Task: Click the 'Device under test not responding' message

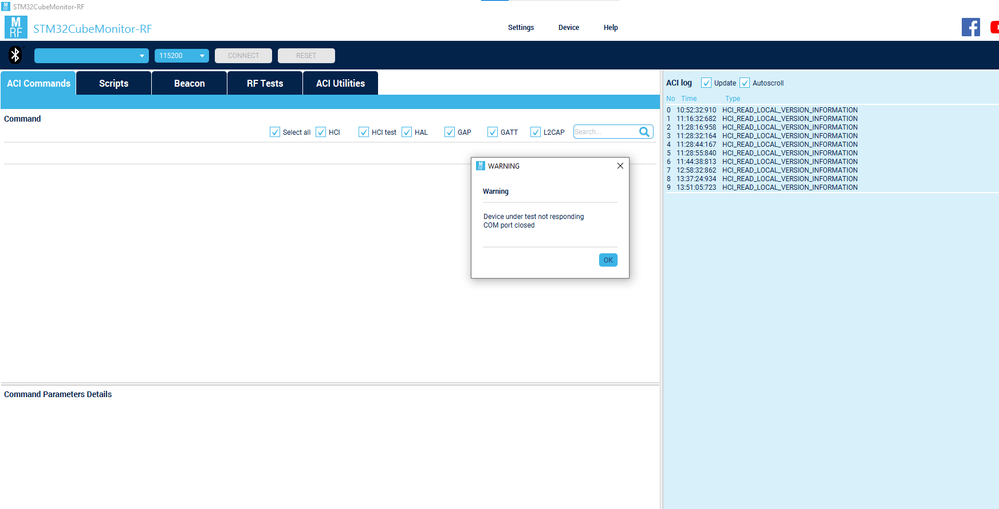Action: click(533, 217)
